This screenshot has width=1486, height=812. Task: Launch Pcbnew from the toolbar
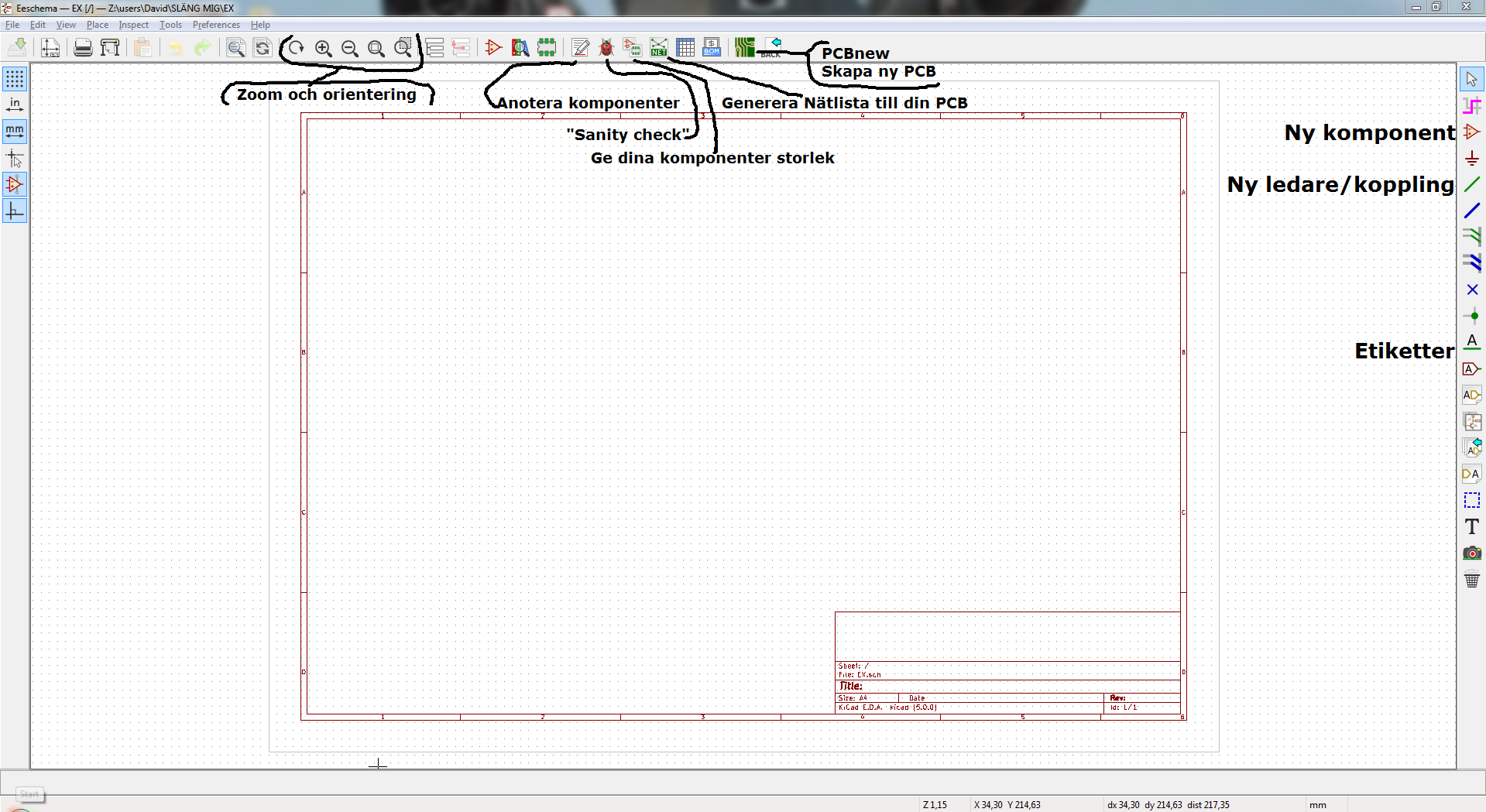click(x=745, y=48)
